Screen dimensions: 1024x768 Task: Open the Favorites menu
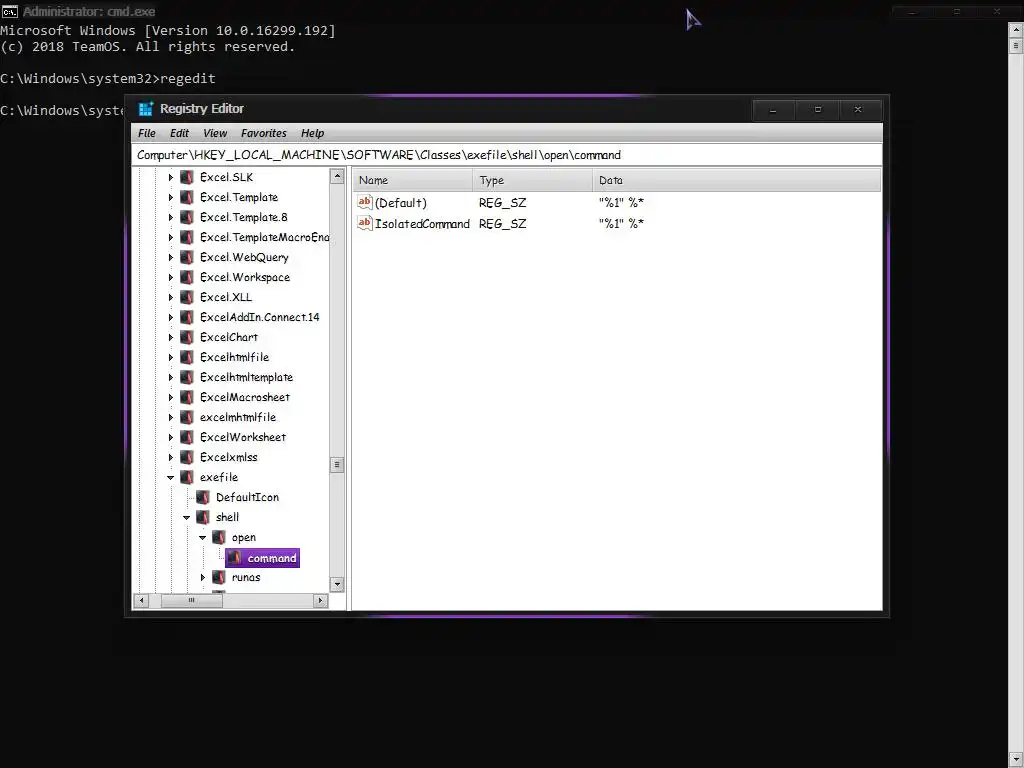tap(263, 133)
